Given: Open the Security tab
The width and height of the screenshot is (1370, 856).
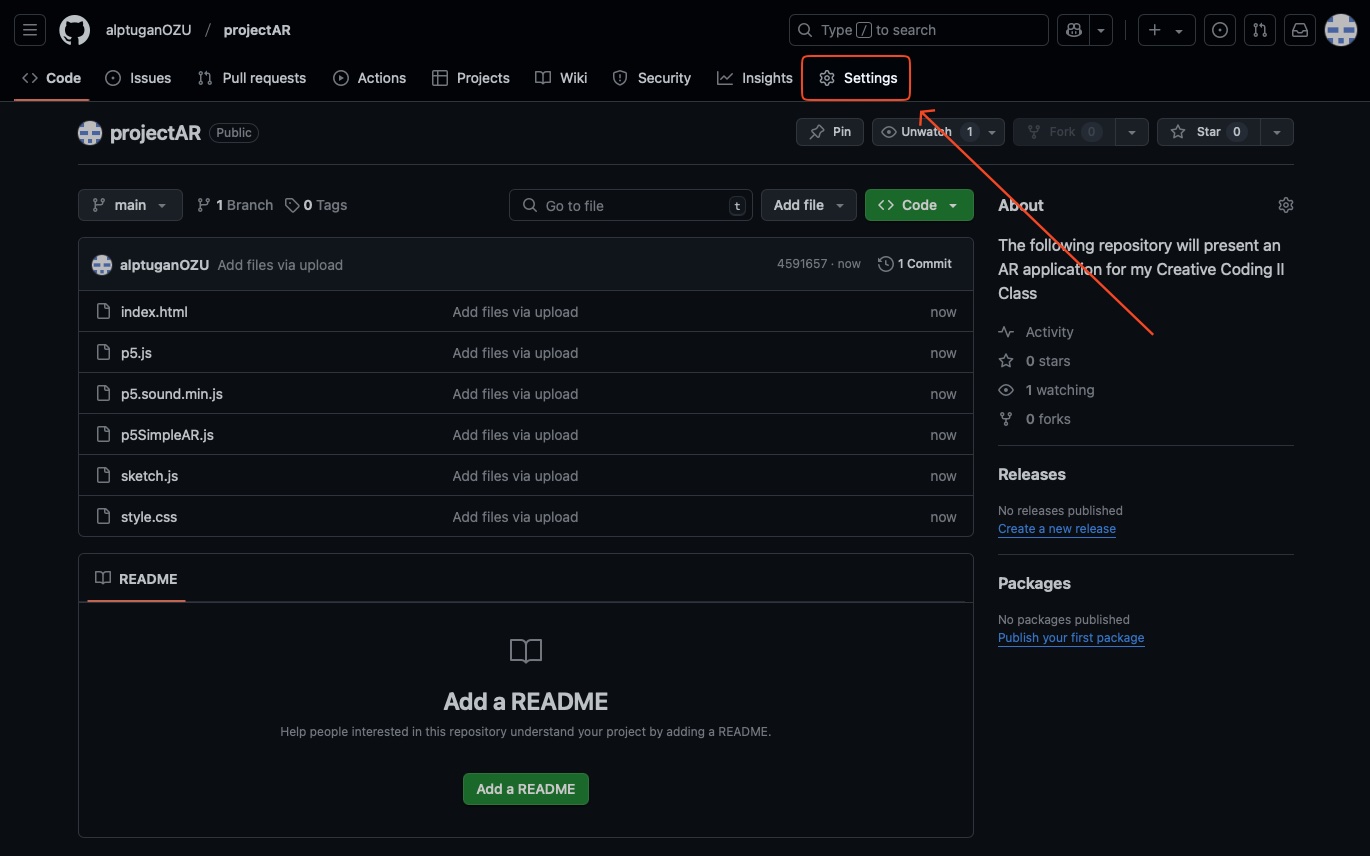Looking at the screenshot, I should pos(652,78).
